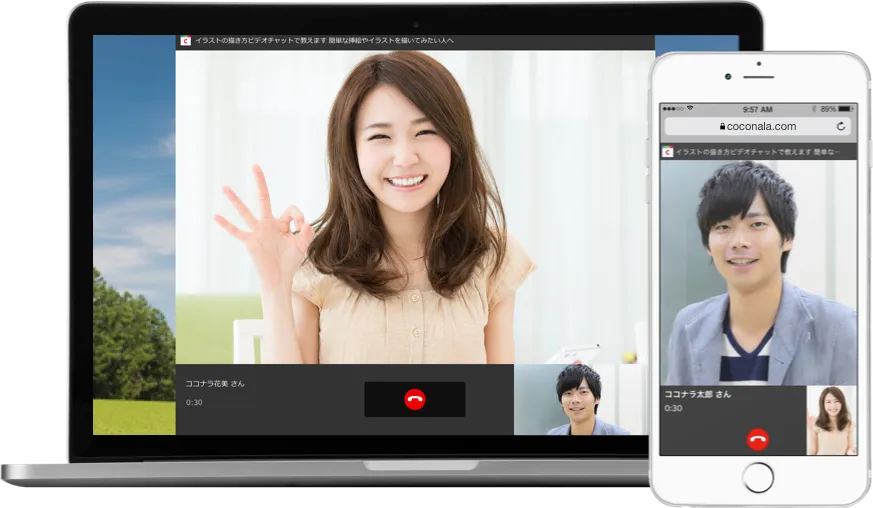Click the laptop title text イラストの描き方
Screen dimensions: 873x508
[223, 41]
